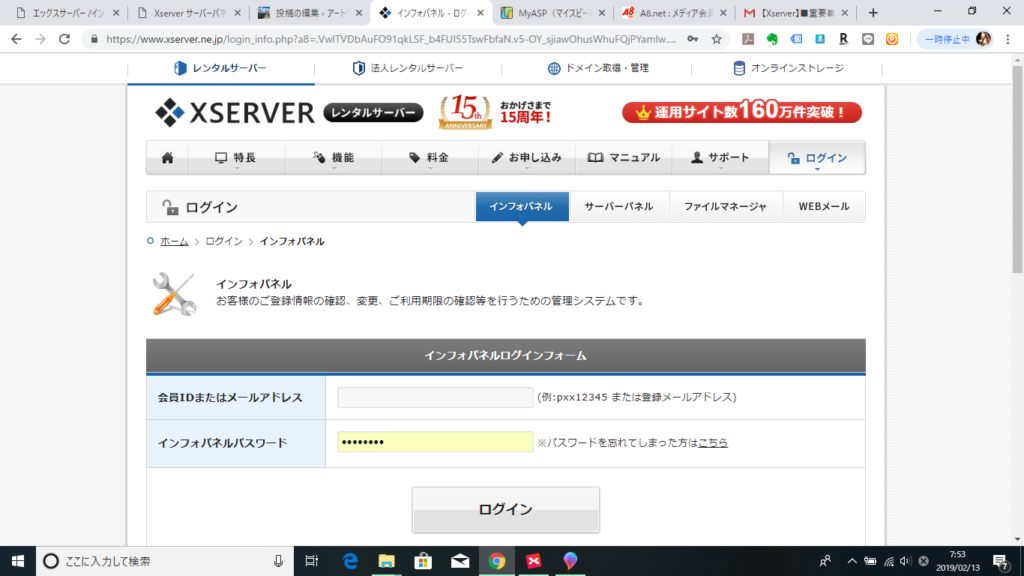Click the Evernote extension icon

click(x=772, y=39)
